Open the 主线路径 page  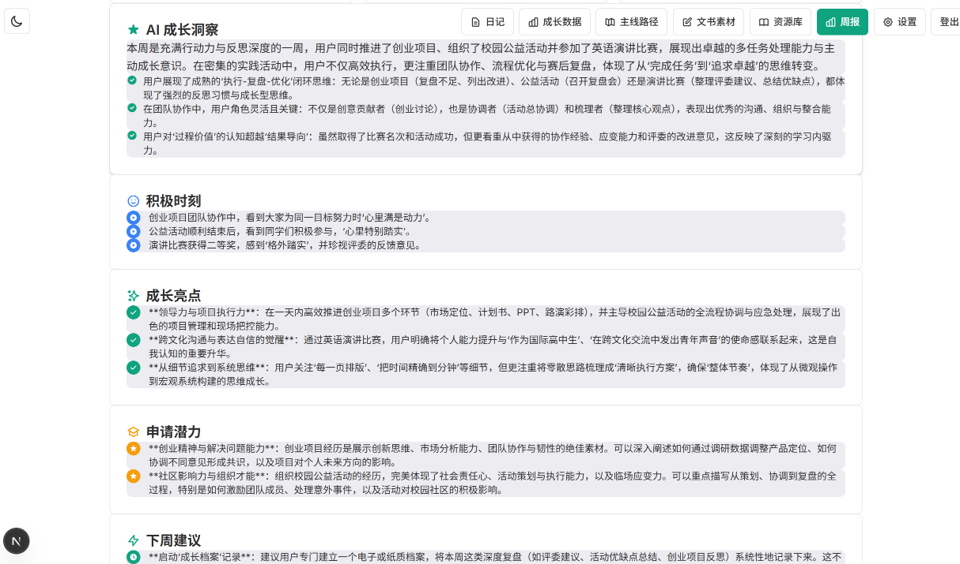(x=632, y=22)
